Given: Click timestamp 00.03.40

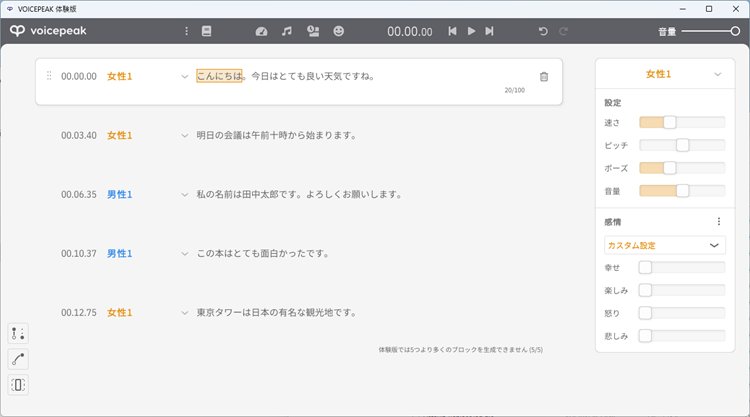Looking at the screenshot, I should pyautogui.click(x=79, y=135).
